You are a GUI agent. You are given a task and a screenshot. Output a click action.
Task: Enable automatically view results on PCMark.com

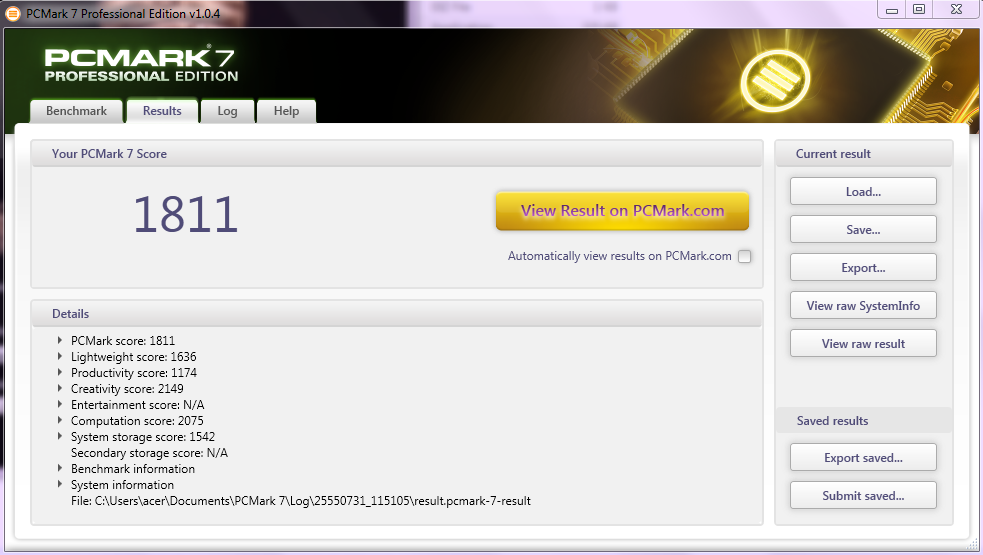pyautogui.click(x=744, y=256)
